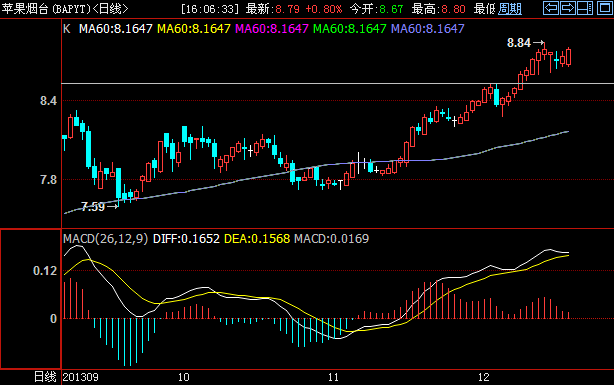Click the blue-violet MA60:8.1647 indicator label
This screenshot has width=614, height=385.
click(x=428, y=29)
